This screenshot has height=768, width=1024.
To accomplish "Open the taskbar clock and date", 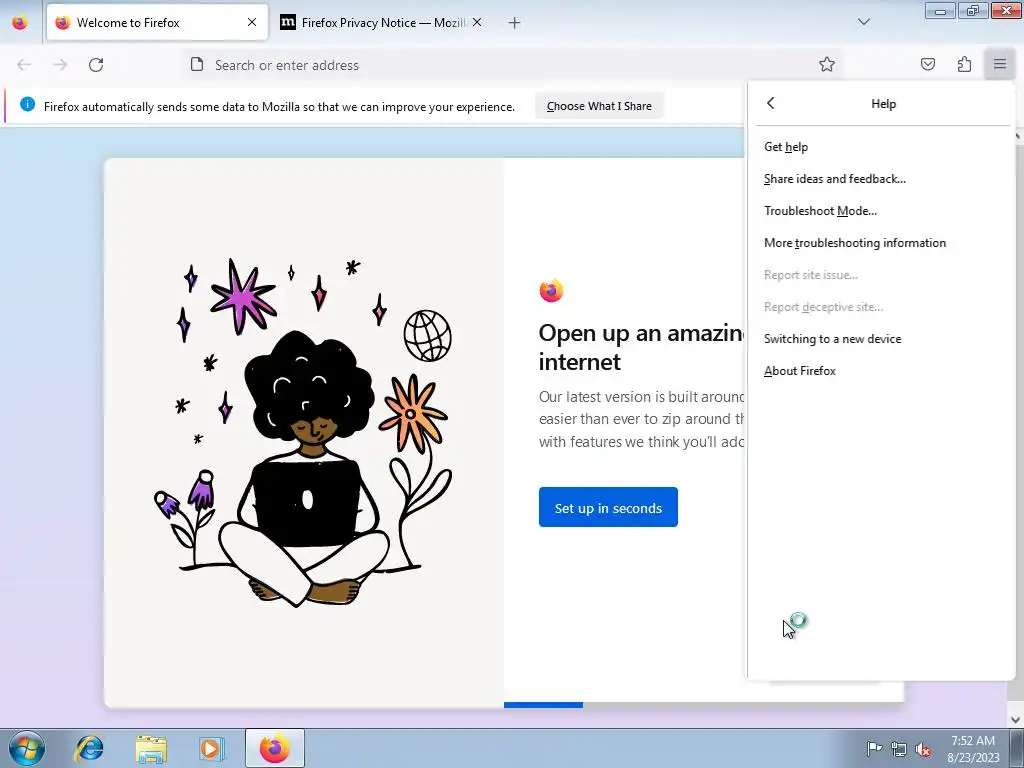I will (x=973, y=749).
